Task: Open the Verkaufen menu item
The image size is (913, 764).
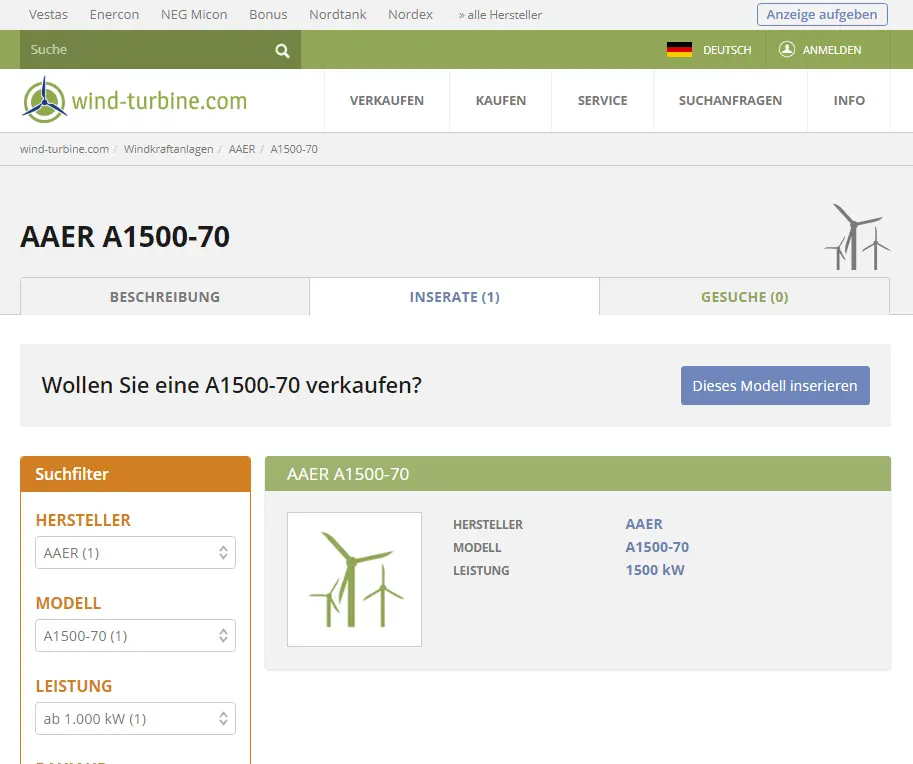Action: pos(387,100)
